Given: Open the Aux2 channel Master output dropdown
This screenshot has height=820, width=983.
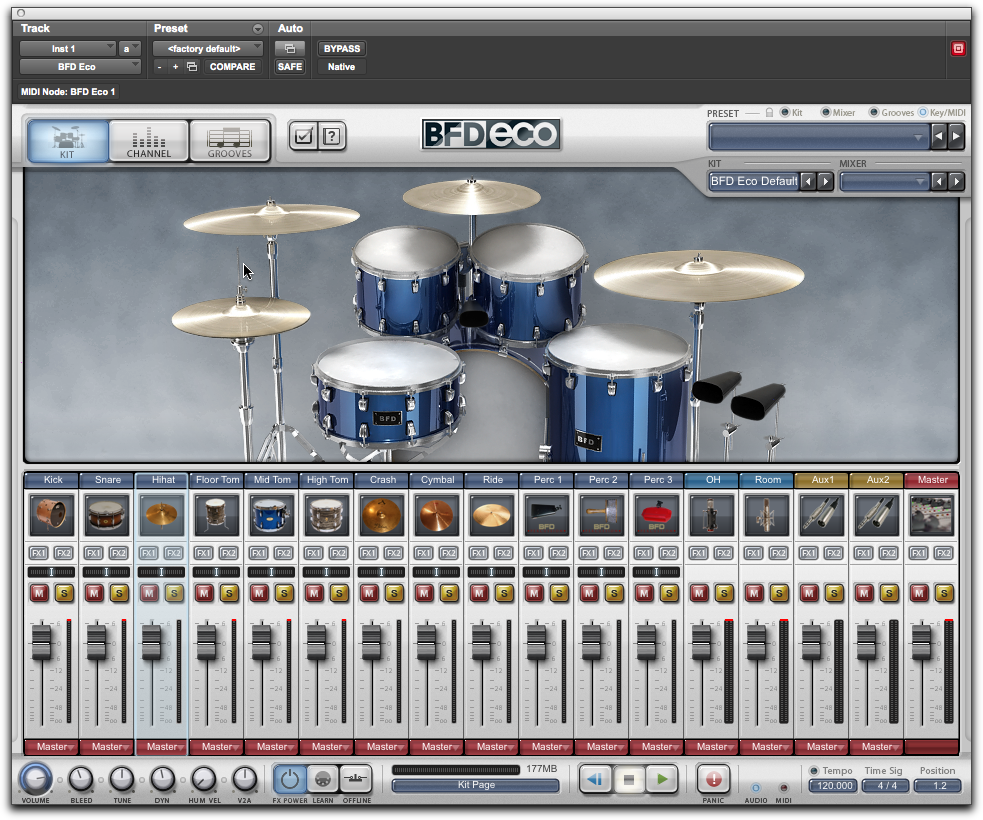Looking at the screenshot, I should 876,747.
